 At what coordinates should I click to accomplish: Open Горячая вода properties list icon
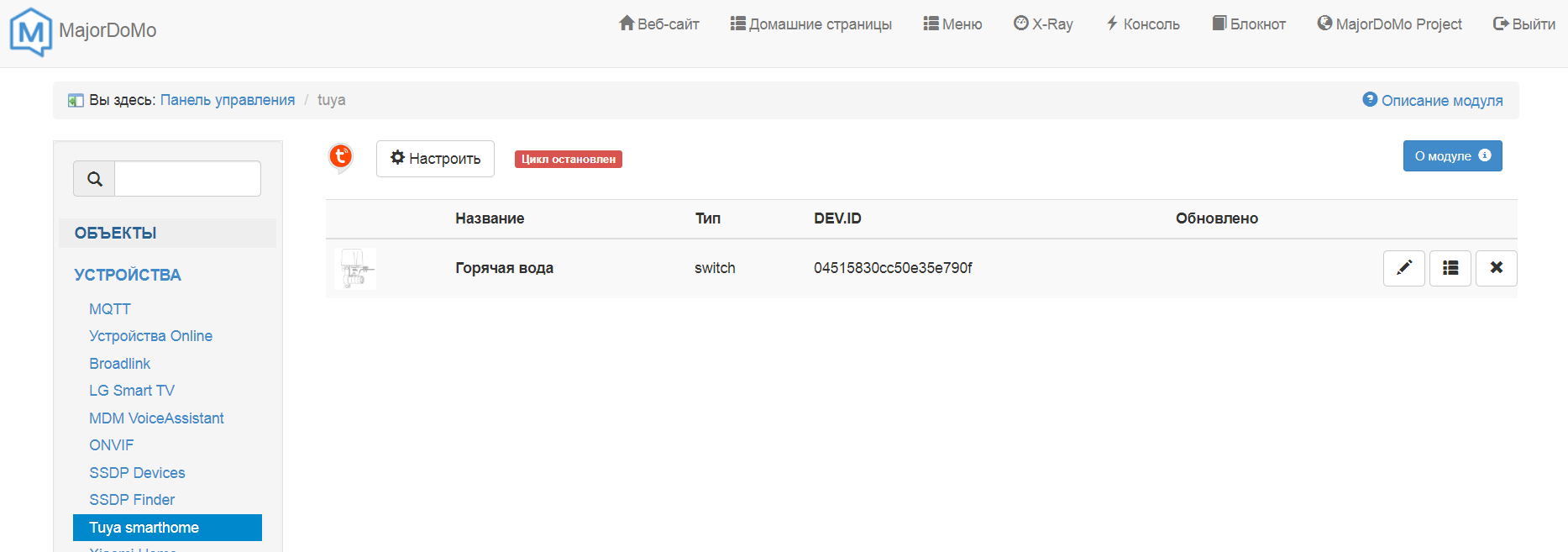(1450, 268)
